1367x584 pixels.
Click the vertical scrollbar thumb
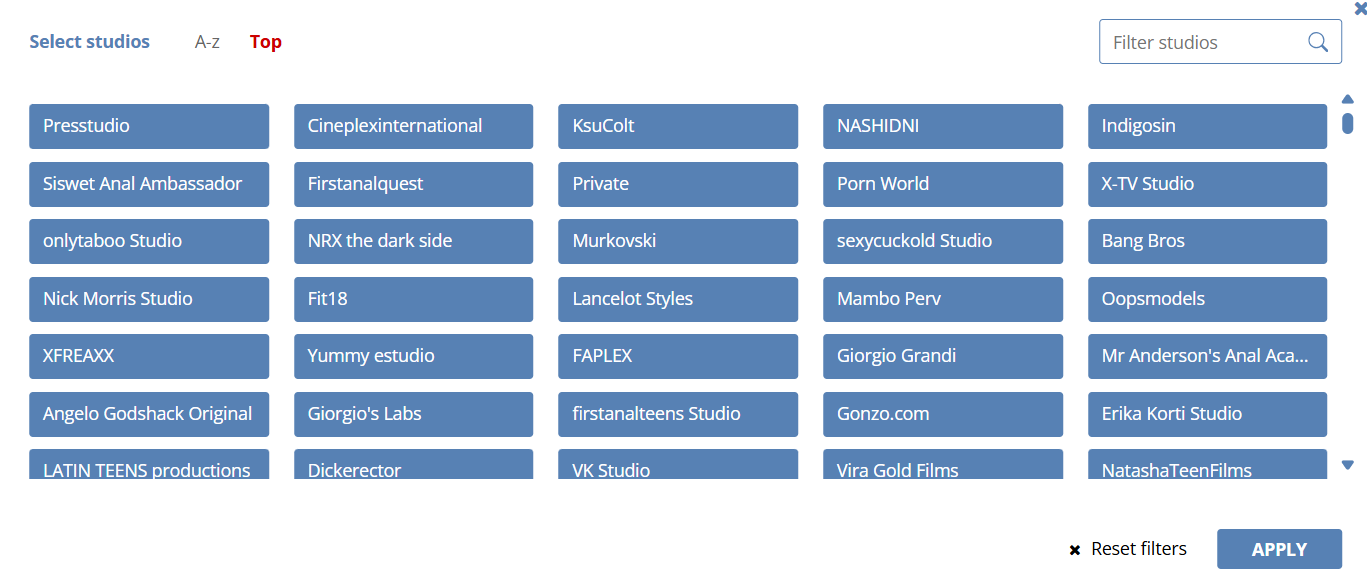[1347, 123]
